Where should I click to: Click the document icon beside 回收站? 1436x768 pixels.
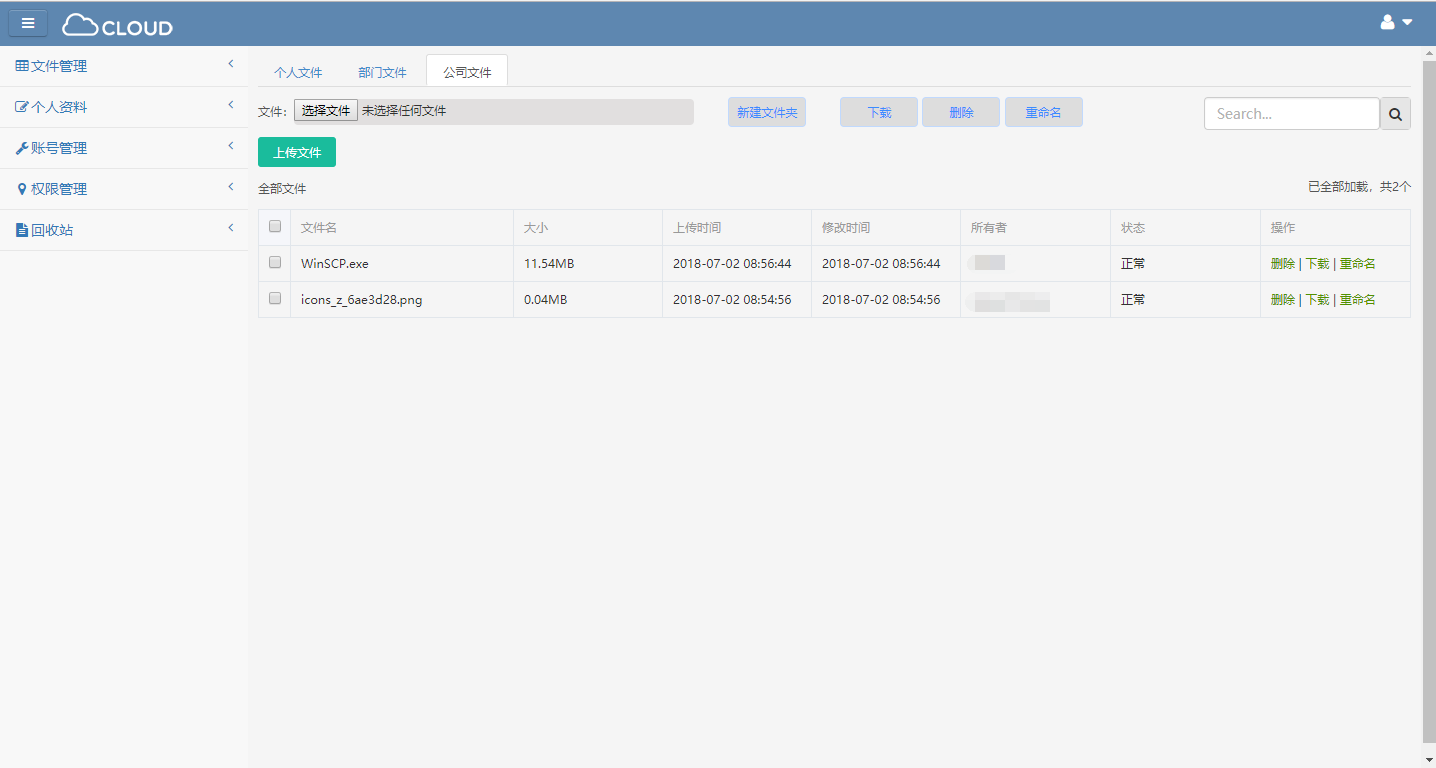click(22, 230)
